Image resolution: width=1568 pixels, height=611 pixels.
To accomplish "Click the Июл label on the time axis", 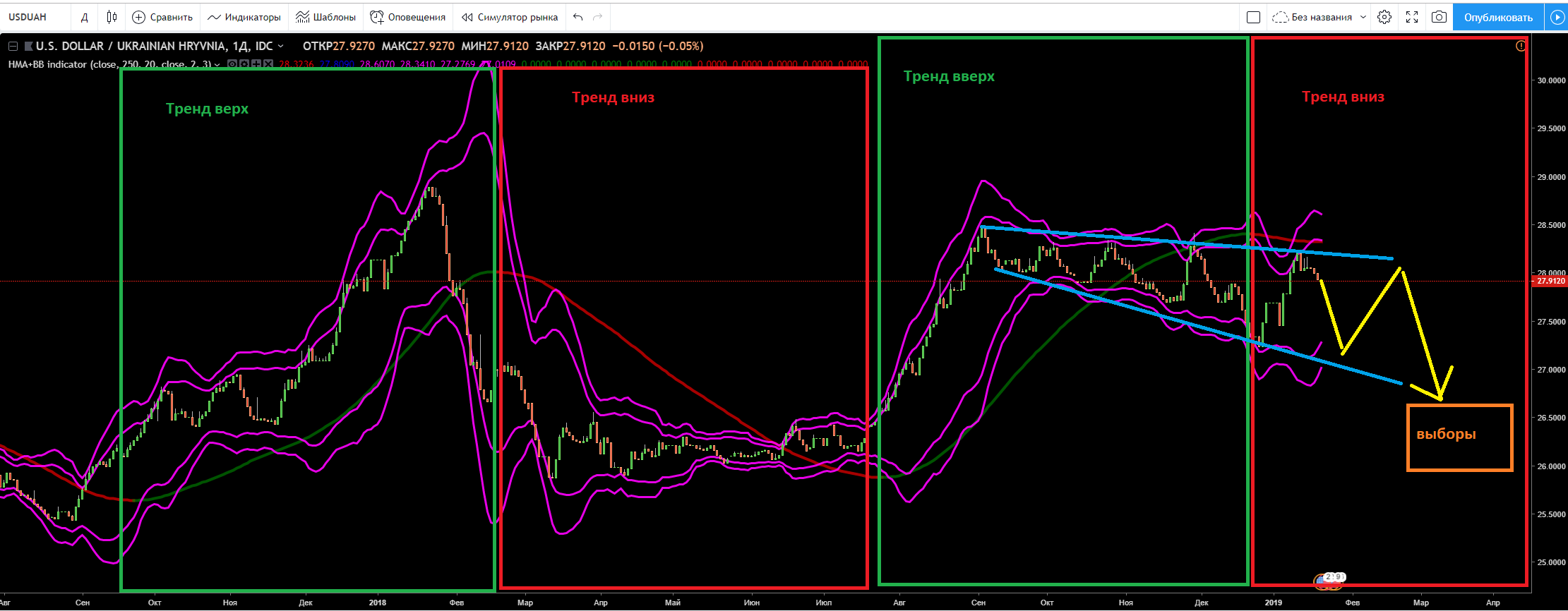I will pyautogui.click(x=824, y=603).
